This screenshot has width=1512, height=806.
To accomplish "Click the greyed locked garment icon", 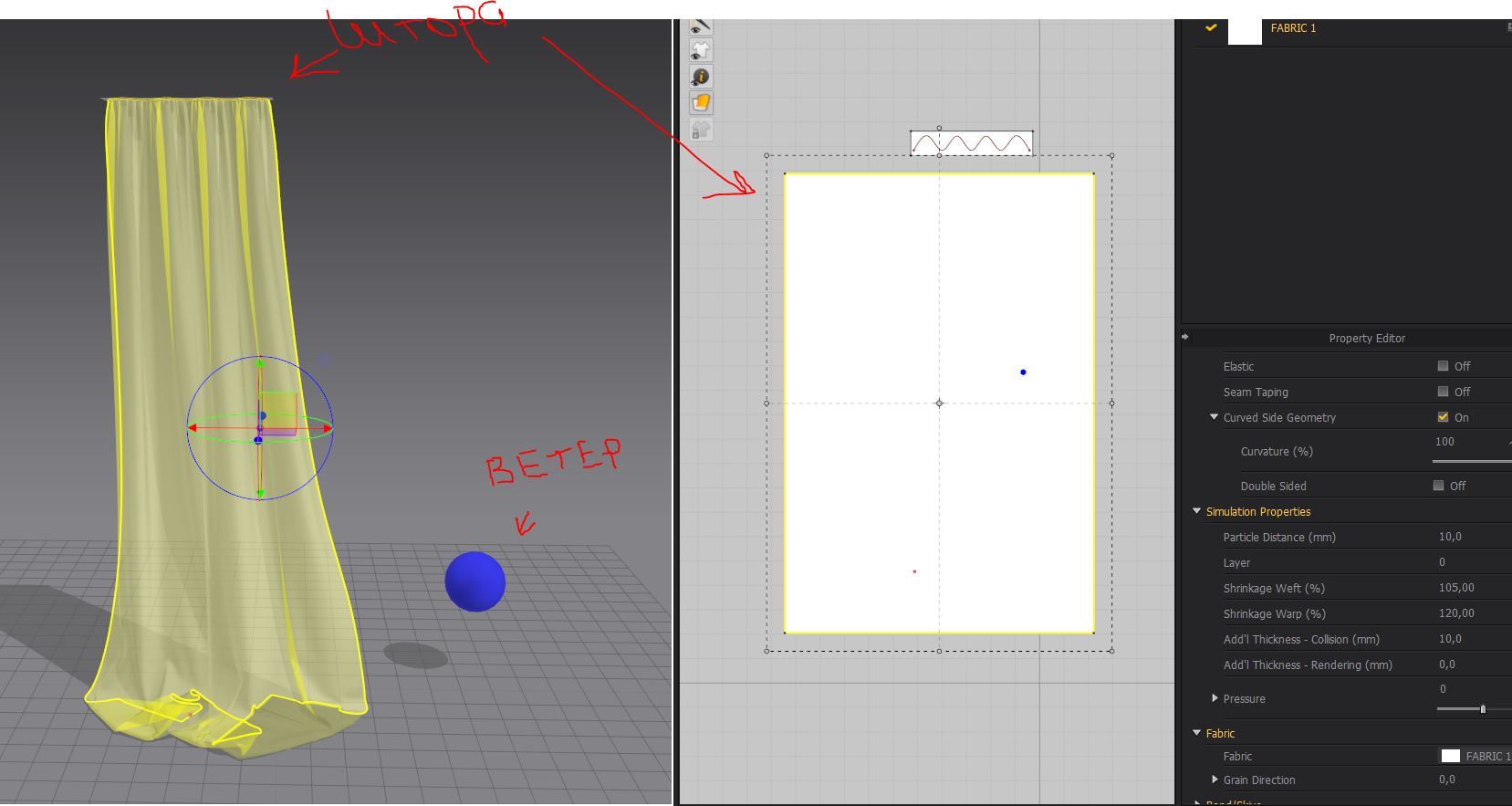I will pyautogui.click(x=701, y=130).
